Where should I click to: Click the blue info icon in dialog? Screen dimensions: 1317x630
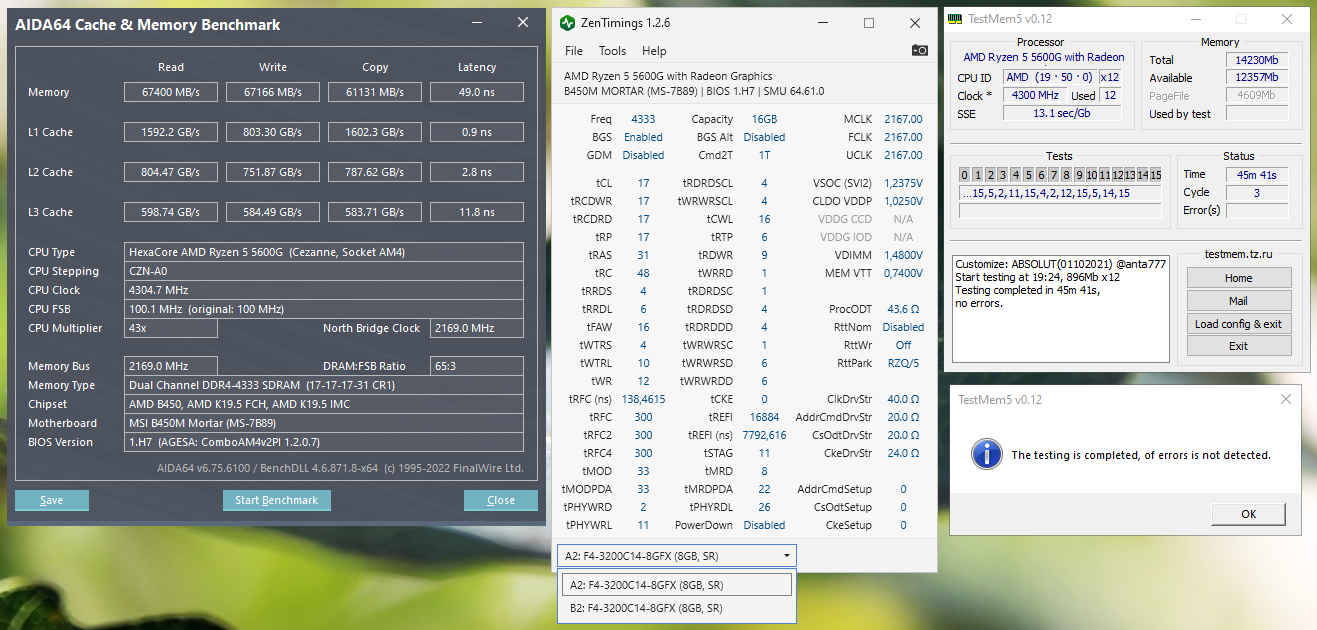tap(987, 454)
